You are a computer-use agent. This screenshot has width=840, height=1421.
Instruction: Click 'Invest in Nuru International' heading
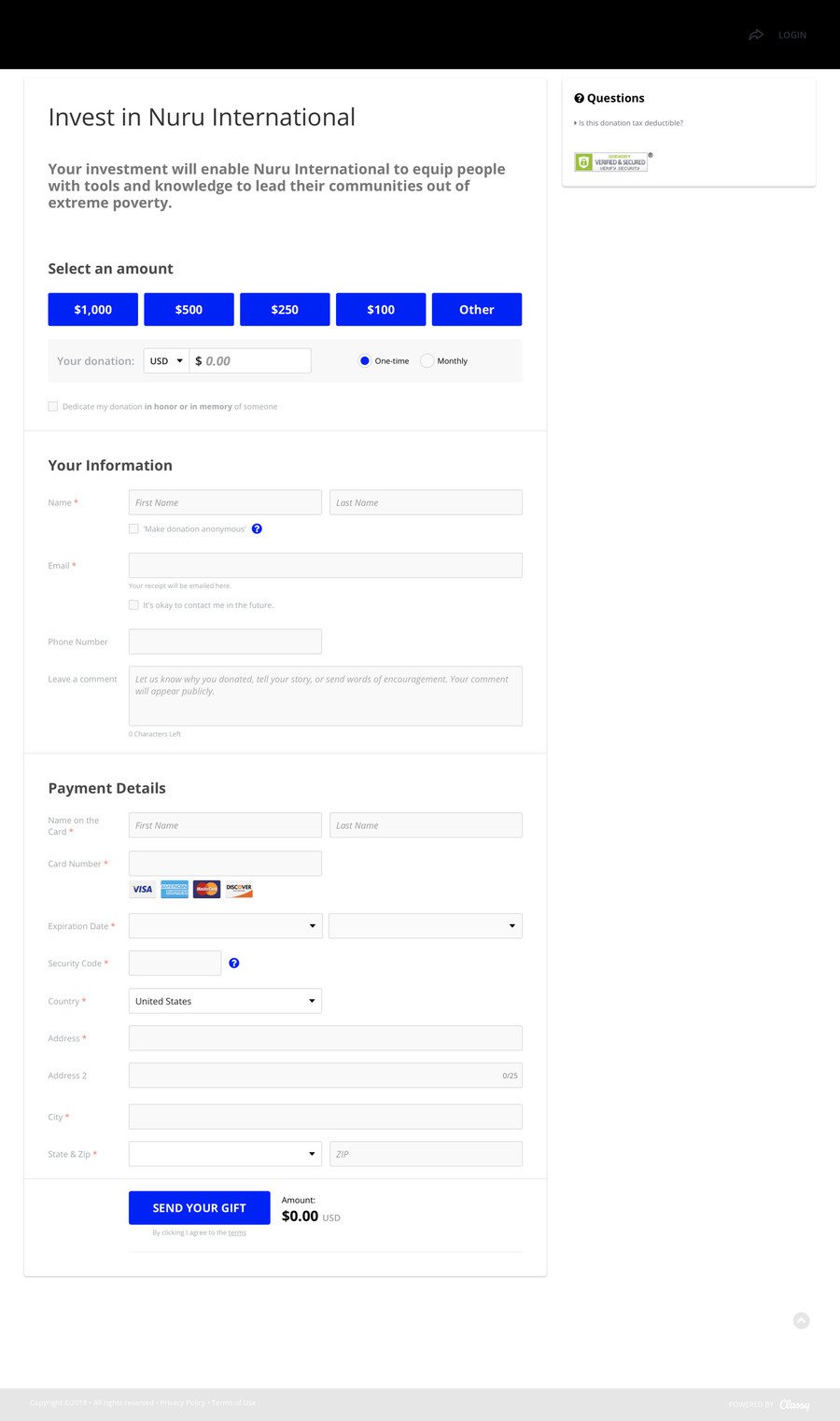202,118
